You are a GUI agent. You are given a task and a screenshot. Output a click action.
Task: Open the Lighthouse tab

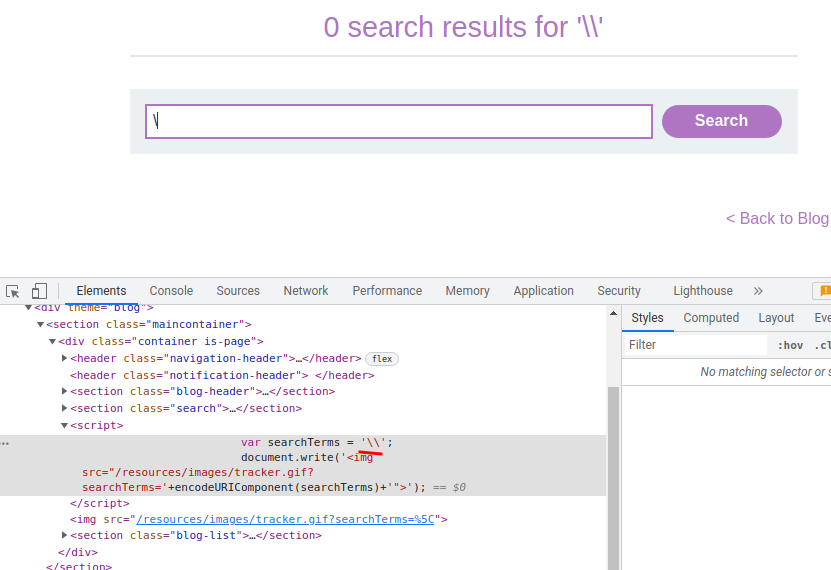[x=703, y=291]
